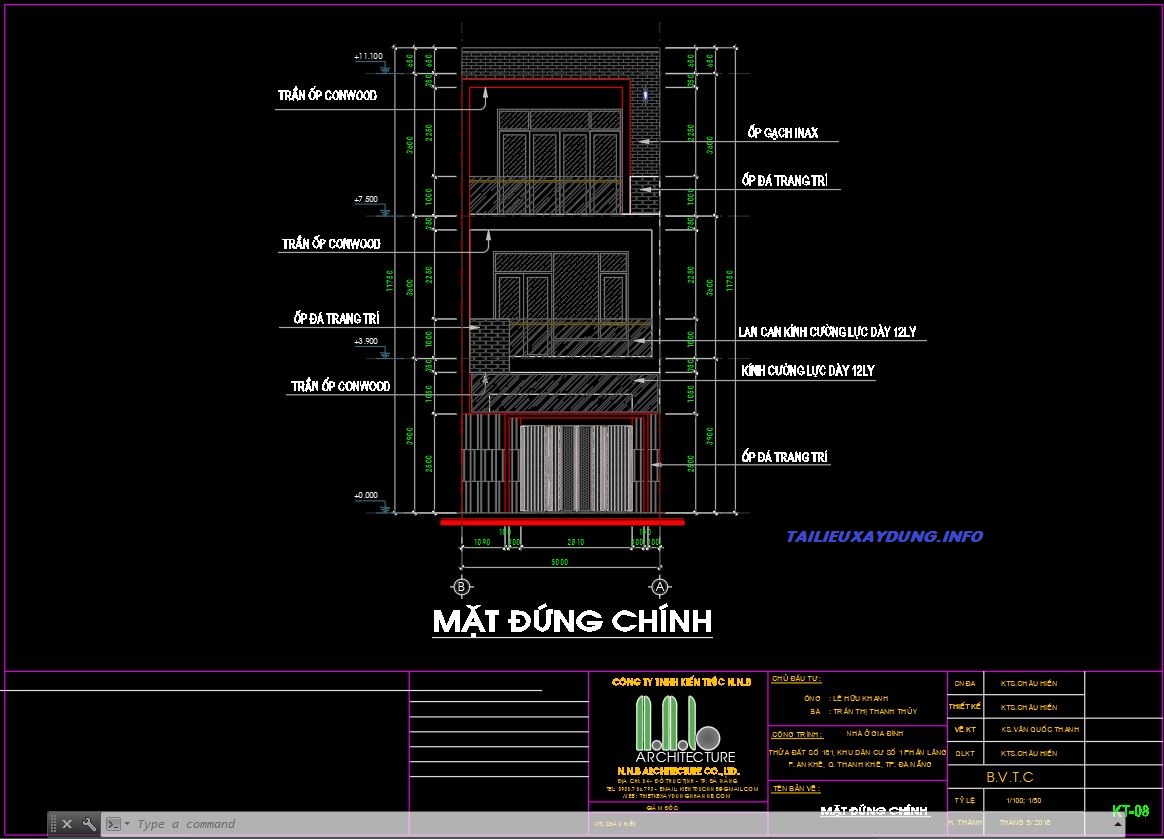Select grid axis bubble B
The width and height of the screenshot is (1164, 839).
coord(461,586)
